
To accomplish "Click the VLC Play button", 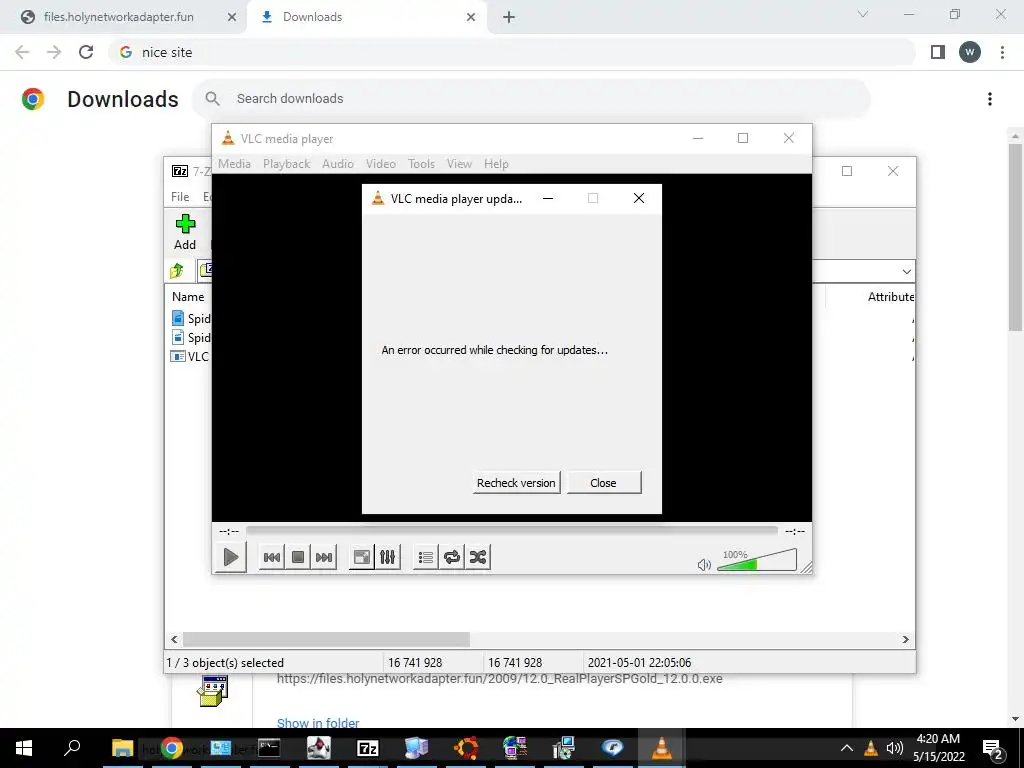I will tap(231, 557).
